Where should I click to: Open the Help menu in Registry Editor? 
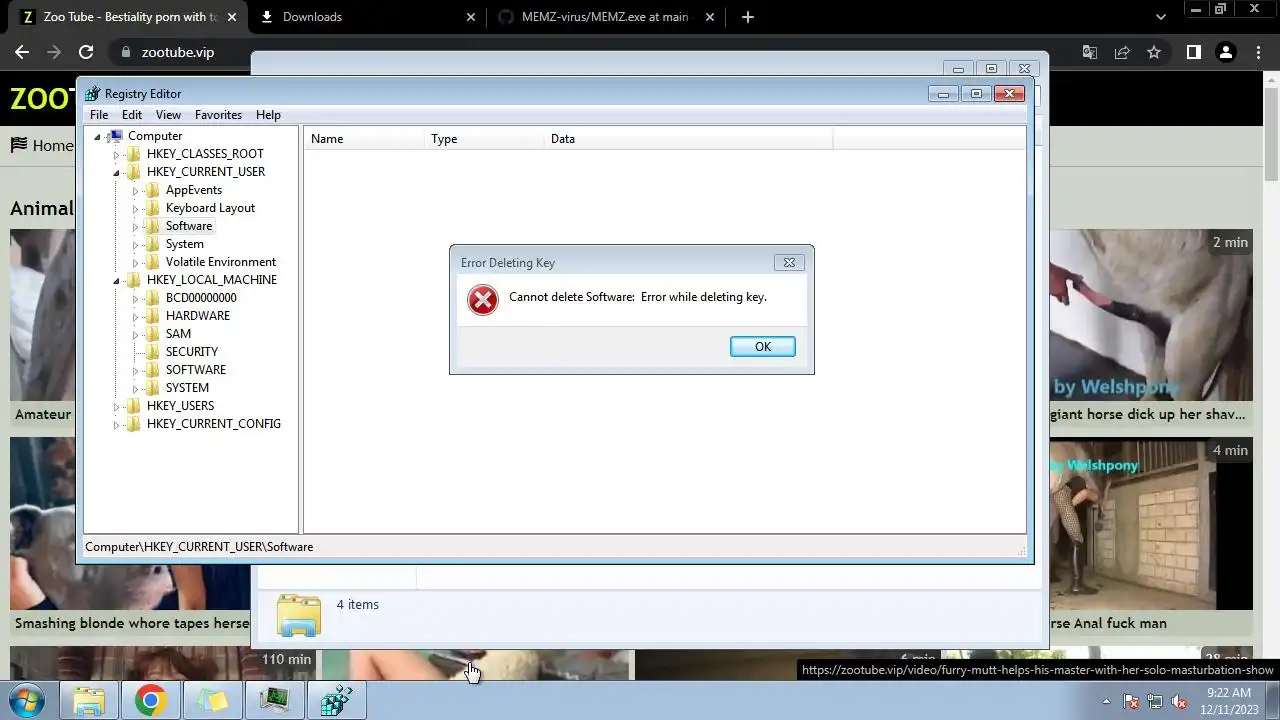(x=268, y=115)
